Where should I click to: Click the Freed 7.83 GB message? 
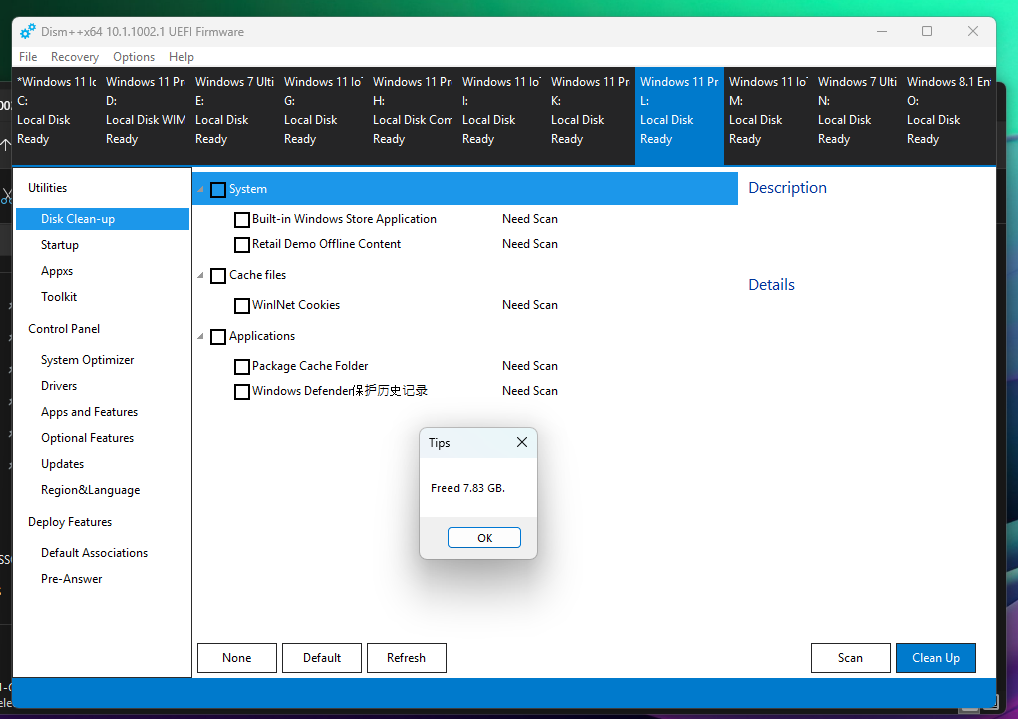tap(468, 488)
